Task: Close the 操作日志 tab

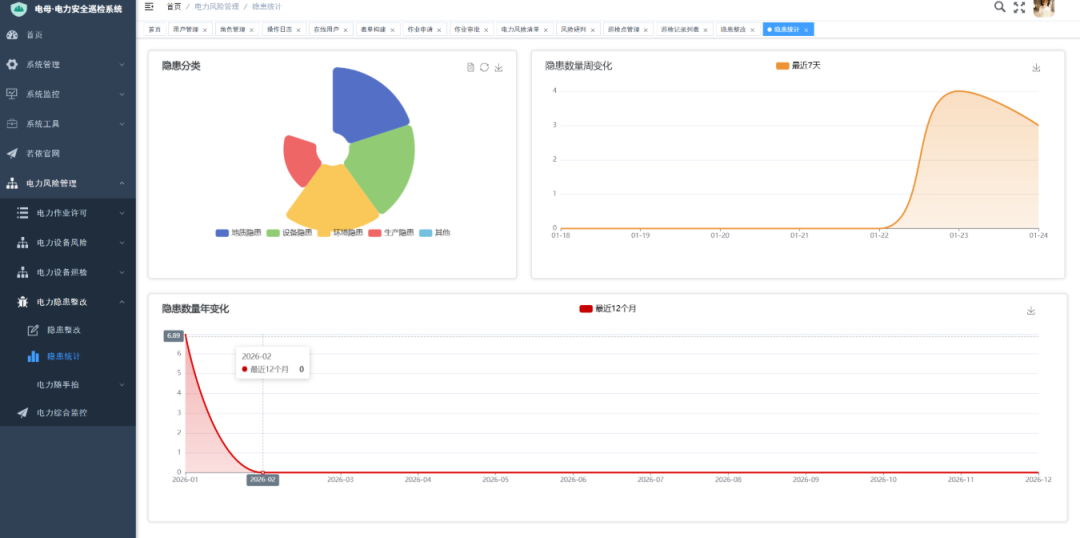Action: click(298, 30)
